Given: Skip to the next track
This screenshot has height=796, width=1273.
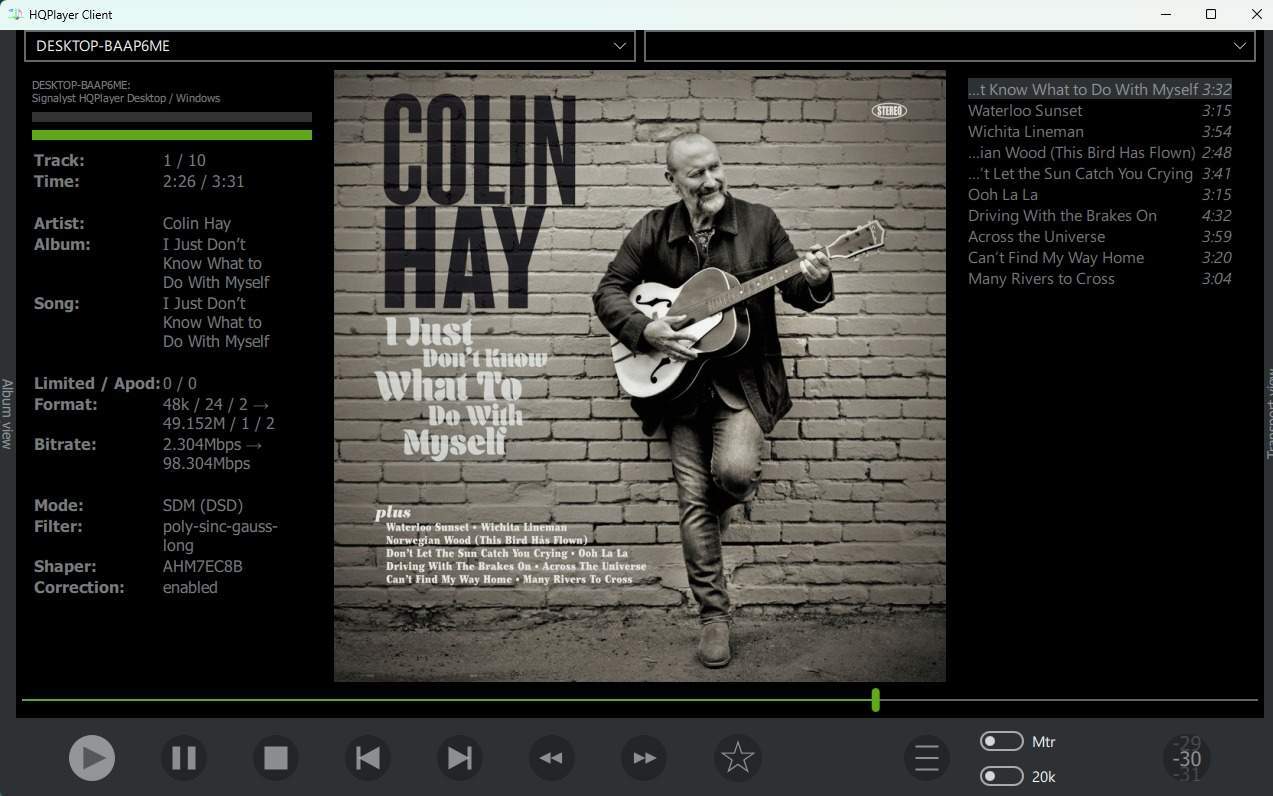Looking at the screenshot, I should 460,758.
